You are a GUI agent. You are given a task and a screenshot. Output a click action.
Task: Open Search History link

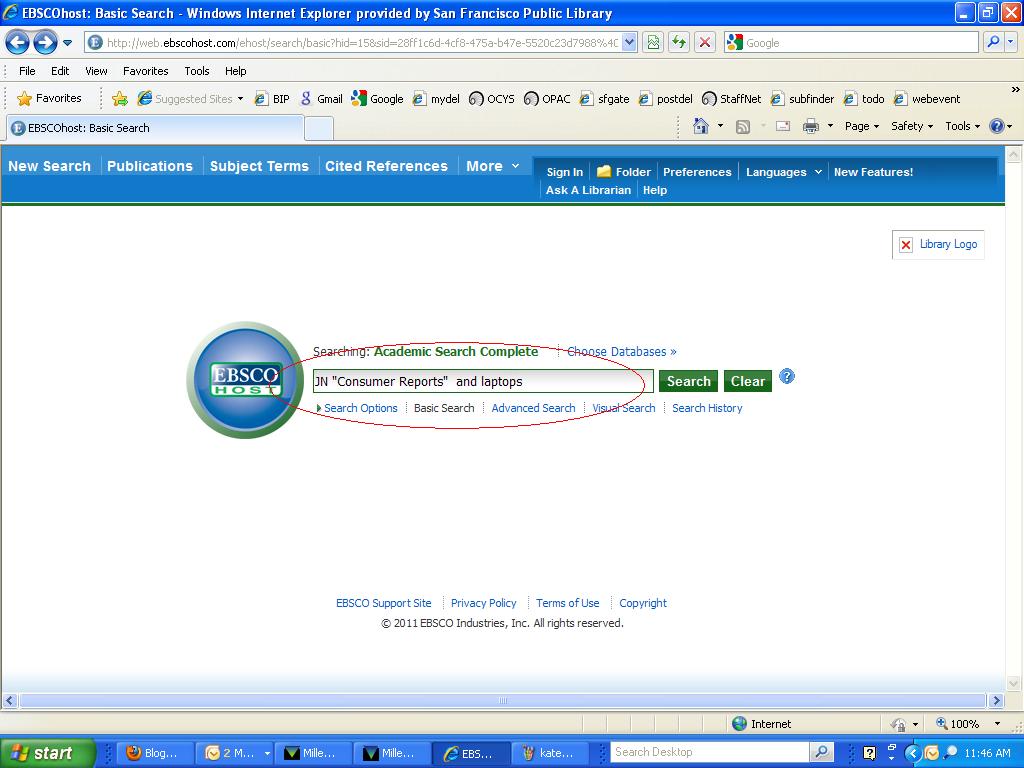tap(707, 408)
